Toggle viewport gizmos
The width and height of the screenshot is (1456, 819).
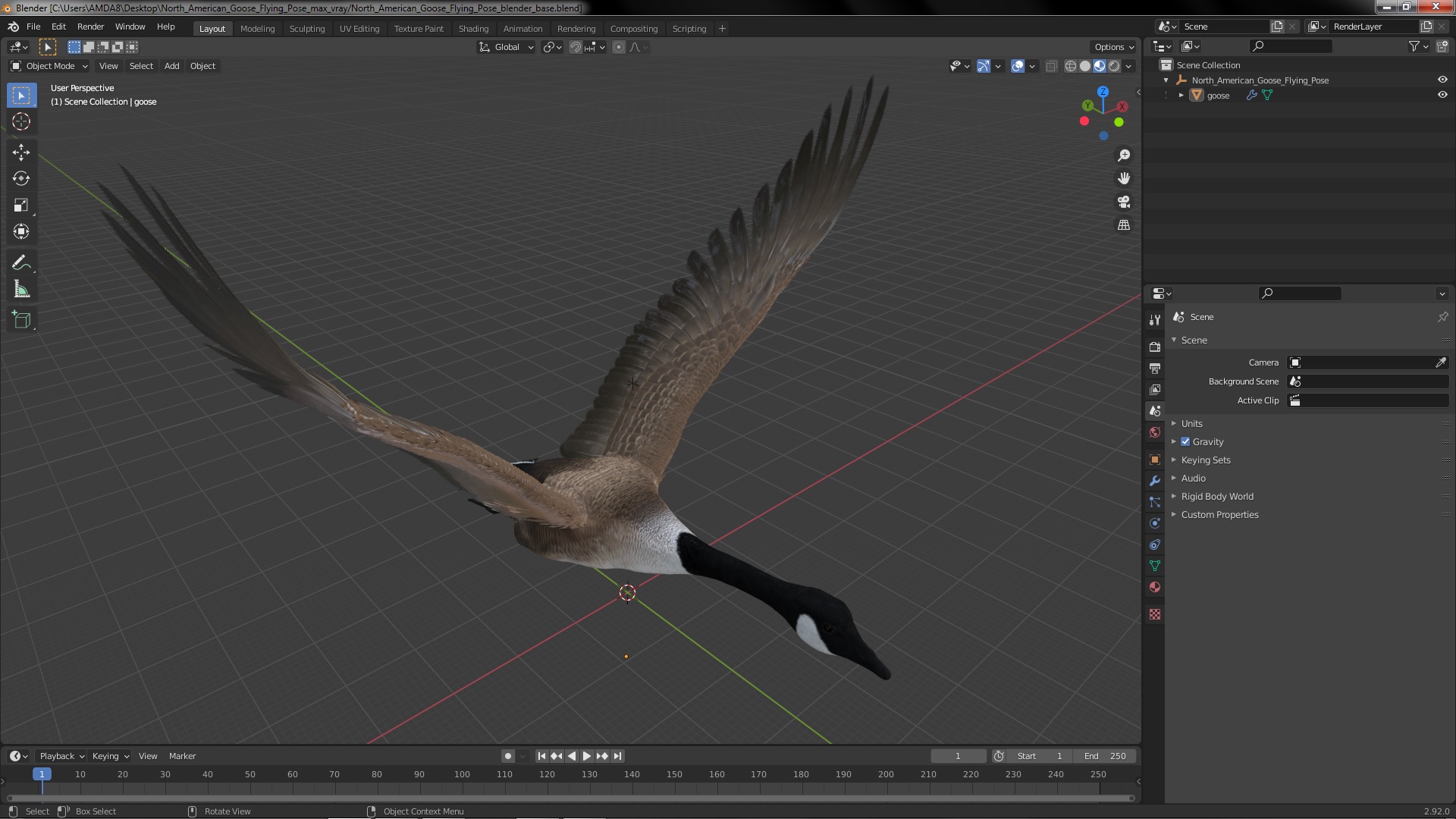(984, 66)
